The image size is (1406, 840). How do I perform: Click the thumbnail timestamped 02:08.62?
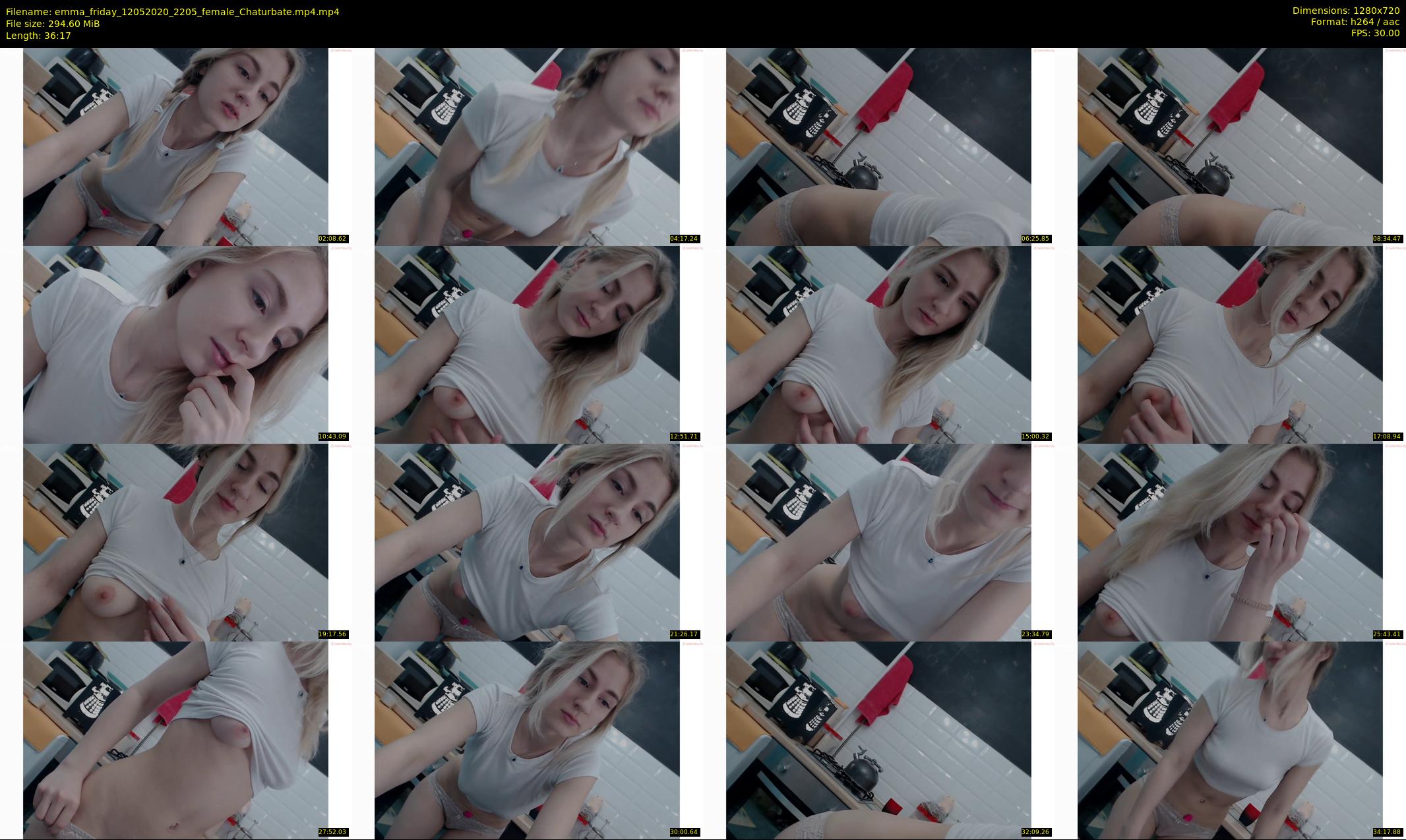click(175, 146)
